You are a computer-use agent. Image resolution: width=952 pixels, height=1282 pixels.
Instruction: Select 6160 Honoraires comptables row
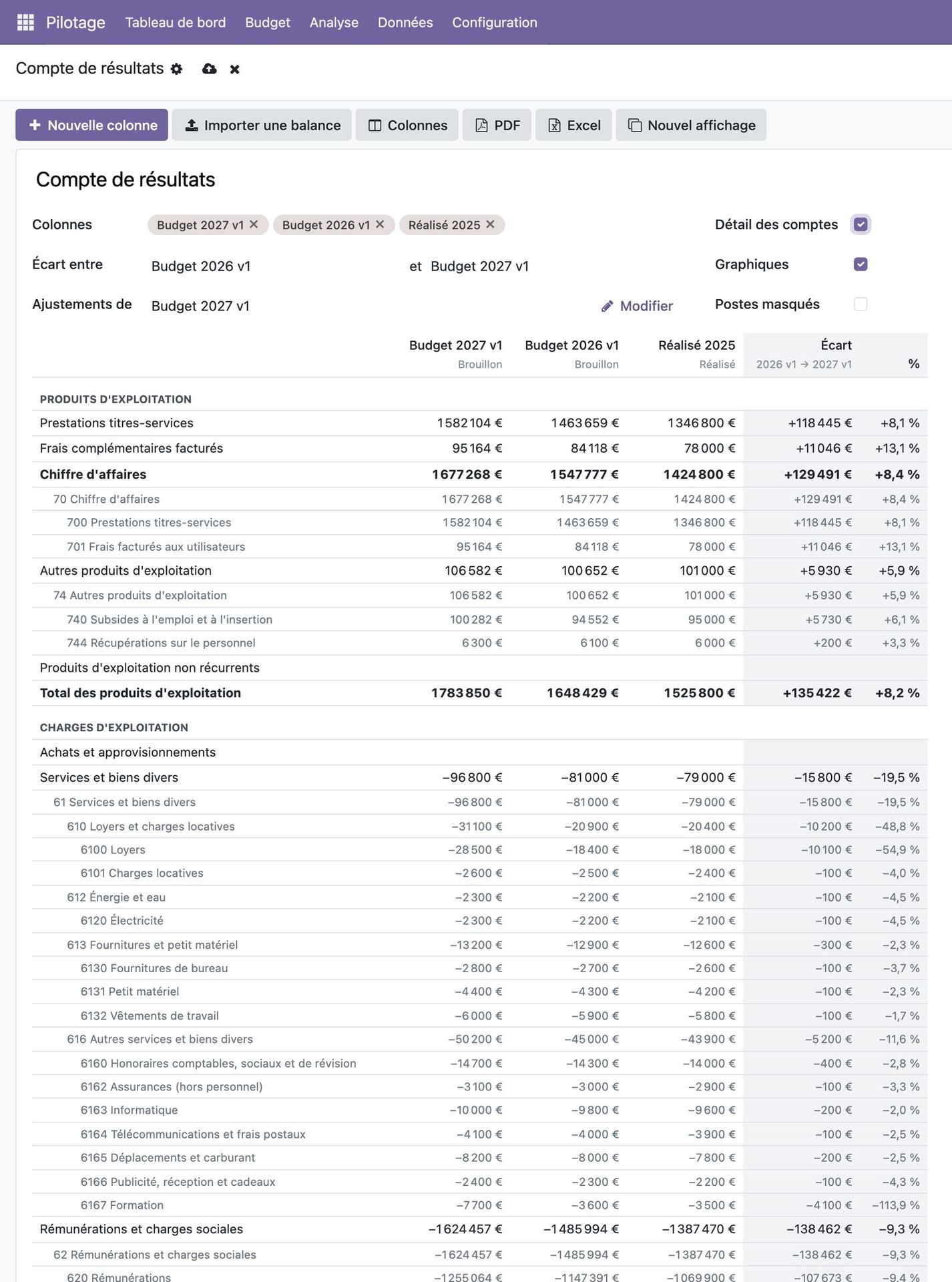coord(479,1063)
